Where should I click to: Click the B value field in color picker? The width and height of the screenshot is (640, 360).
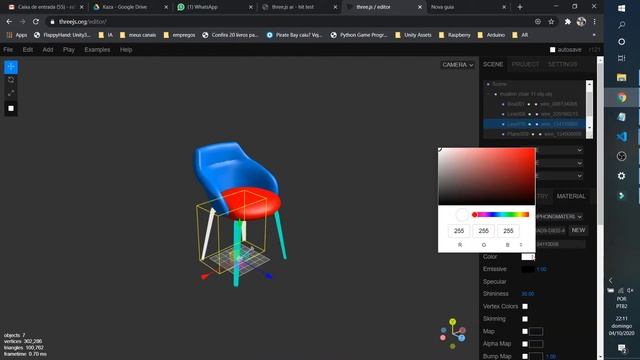tap(508, 231)
